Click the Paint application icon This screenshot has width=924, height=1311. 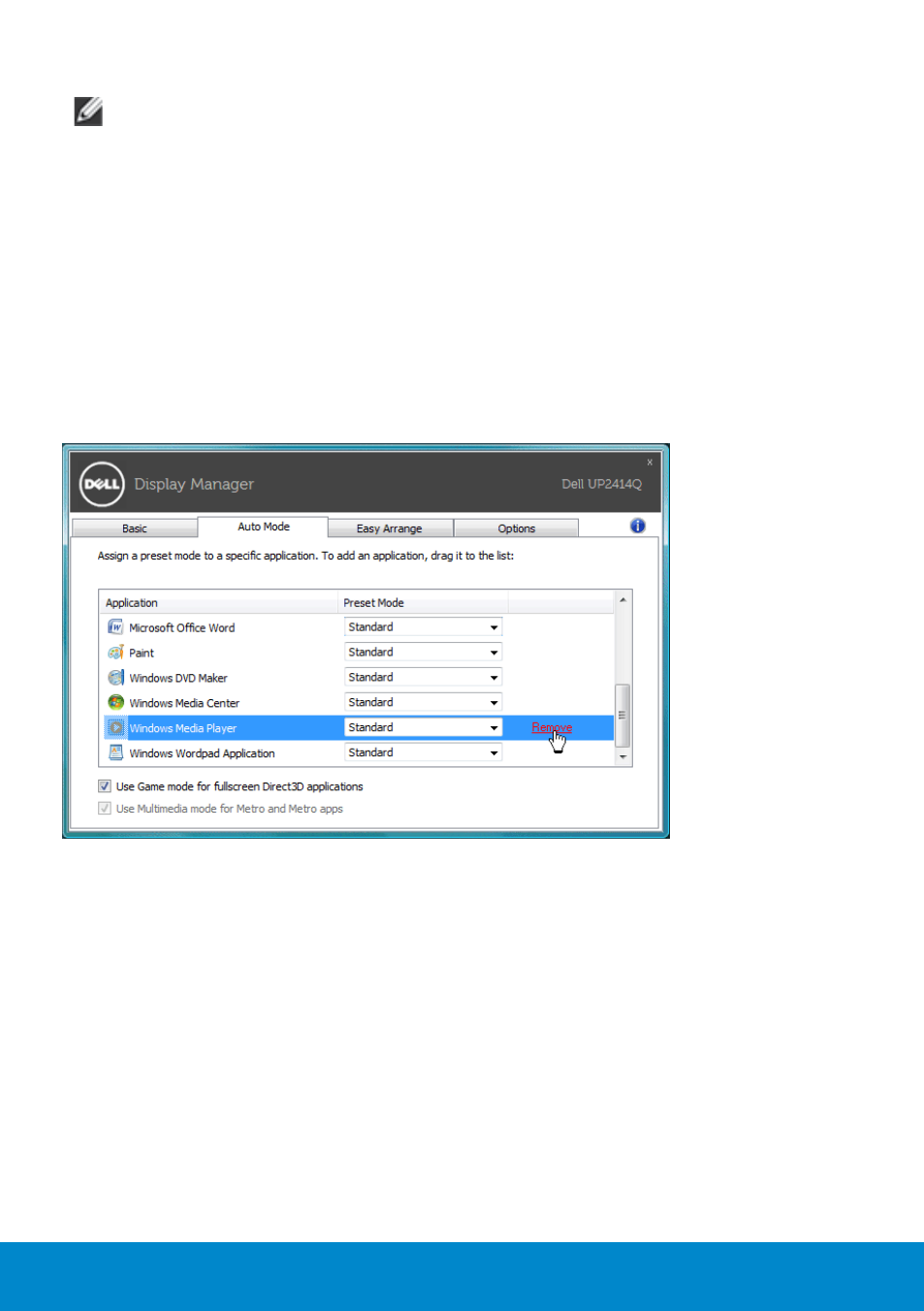click(x=115, y=653)
